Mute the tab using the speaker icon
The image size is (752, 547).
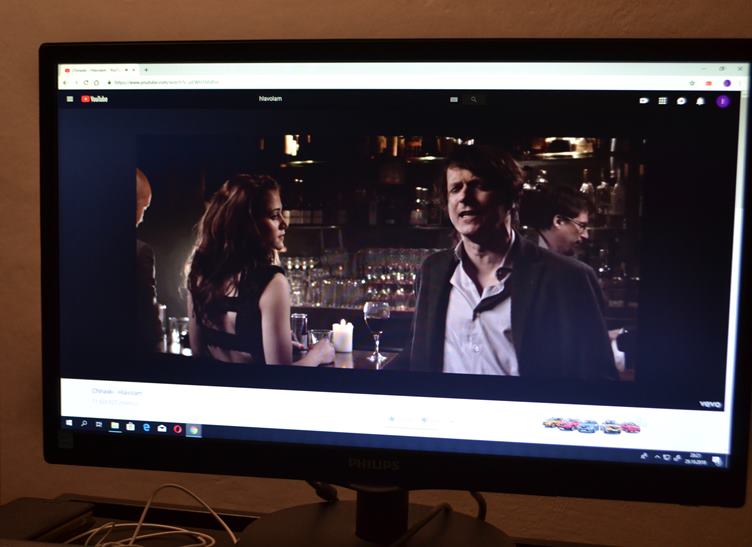click(x=127, y=70)
